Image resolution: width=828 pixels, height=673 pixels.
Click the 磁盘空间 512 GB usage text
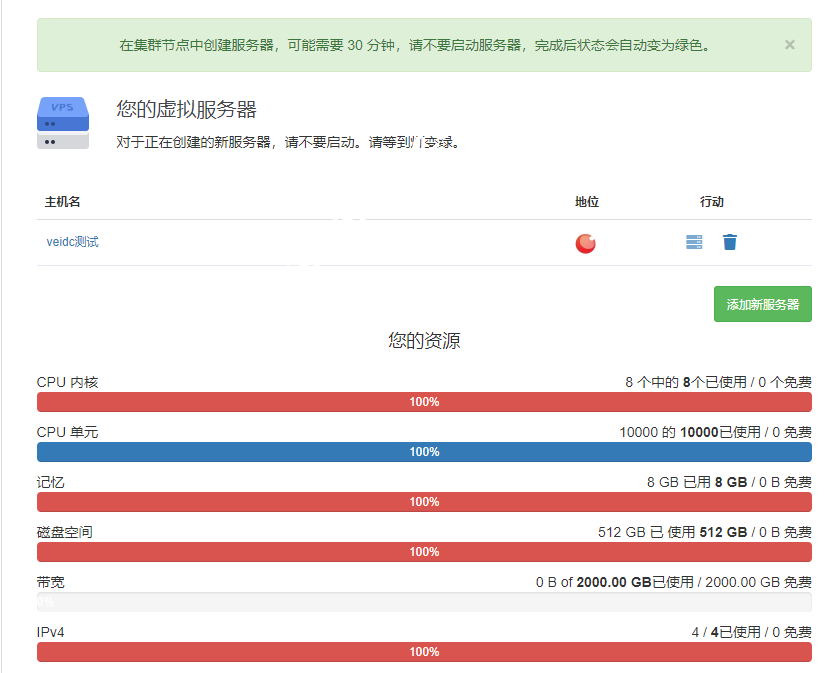point(704,532)
